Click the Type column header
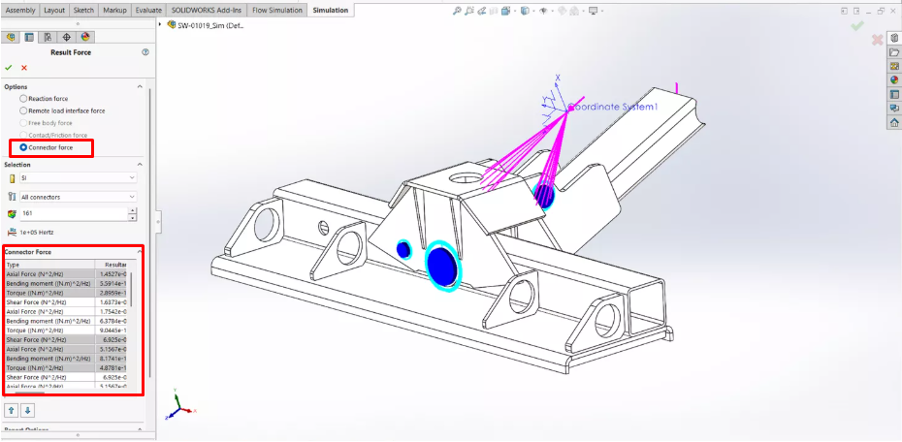This screenshot has height=442, width=902. 50,265
